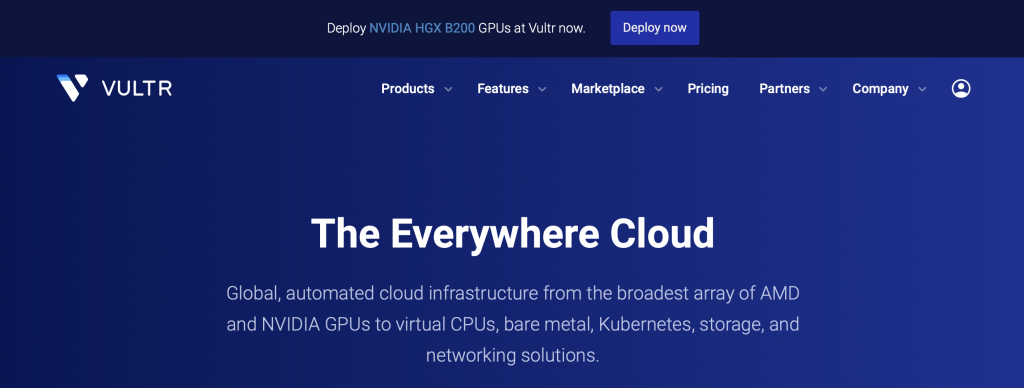Screen dimensions: 1024x388
Task: Open the Marketplace menu
Action: (608, 89)
